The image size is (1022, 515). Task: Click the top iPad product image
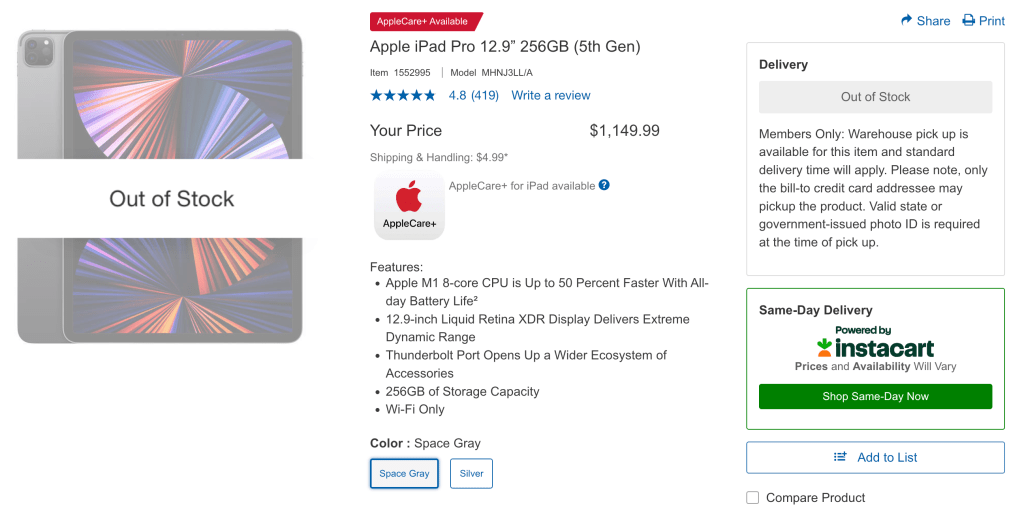point(160,94)
